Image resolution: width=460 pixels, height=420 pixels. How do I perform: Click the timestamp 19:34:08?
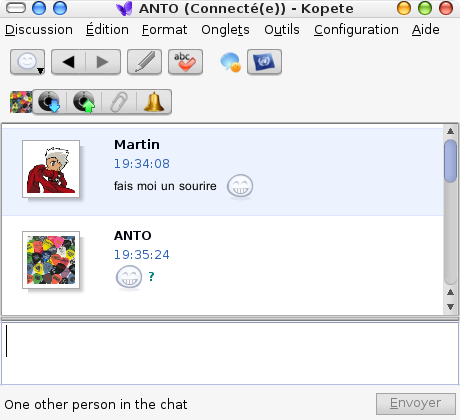[x=142, y=164]
